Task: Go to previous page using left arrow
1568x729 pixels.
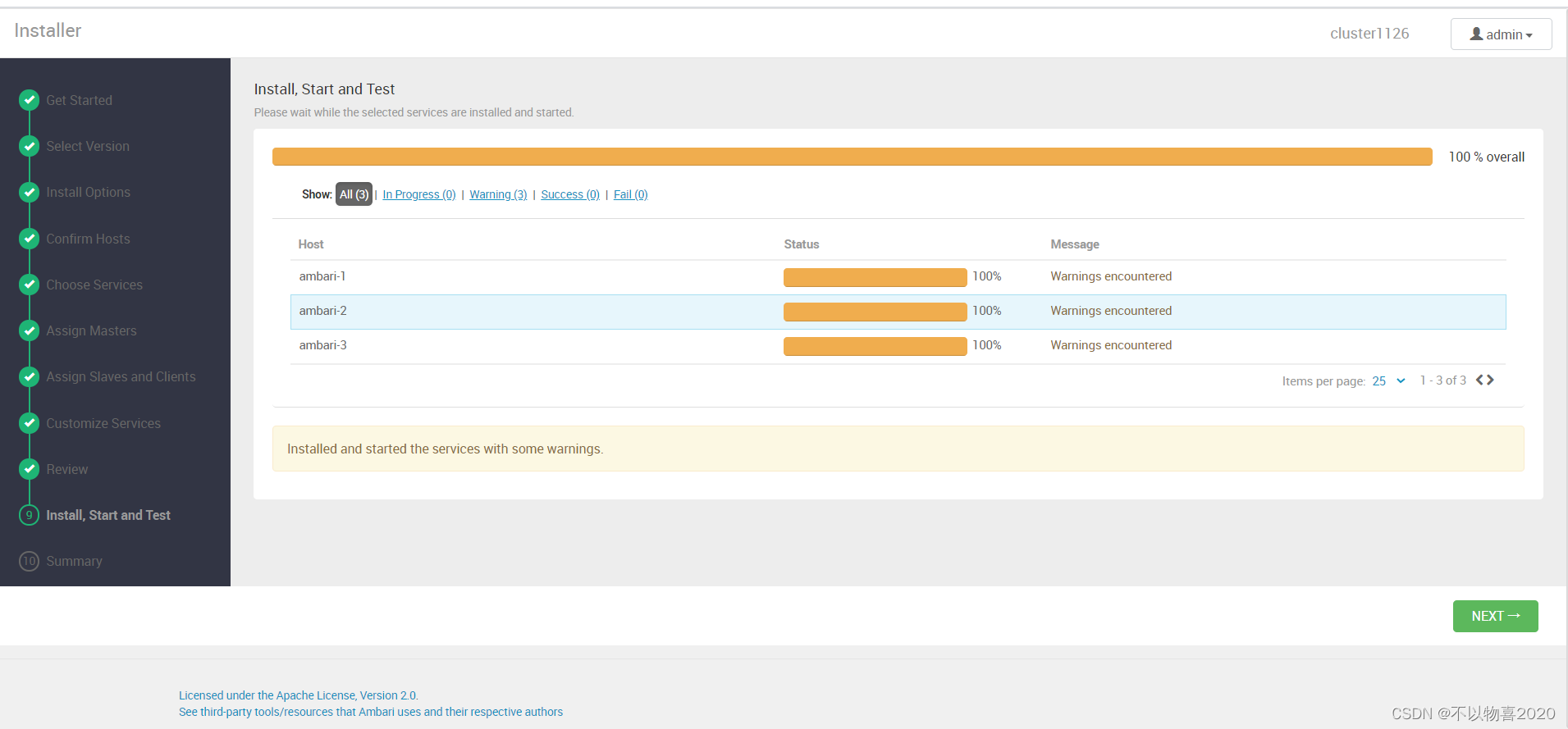Action: [x=1479, y=380]
